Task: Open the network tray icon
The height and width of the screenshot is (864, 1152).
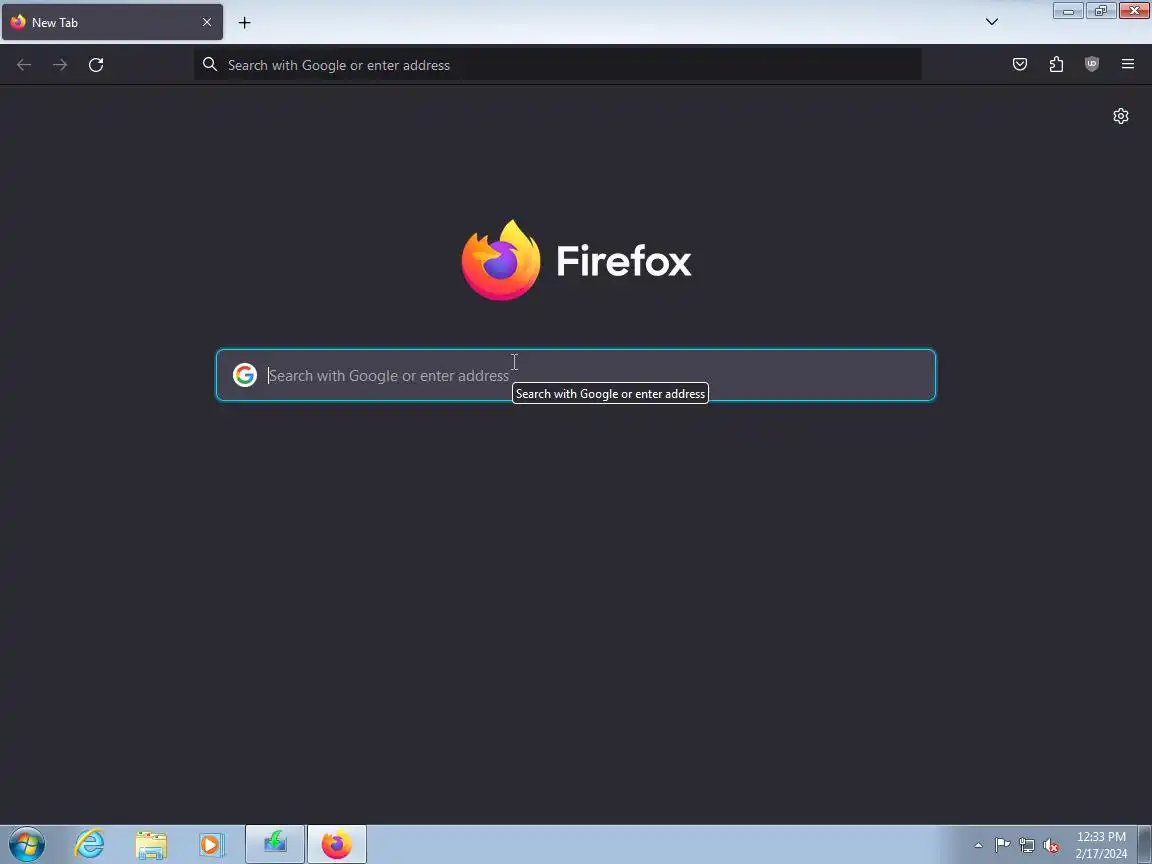Action: [x=1027, y=846]
